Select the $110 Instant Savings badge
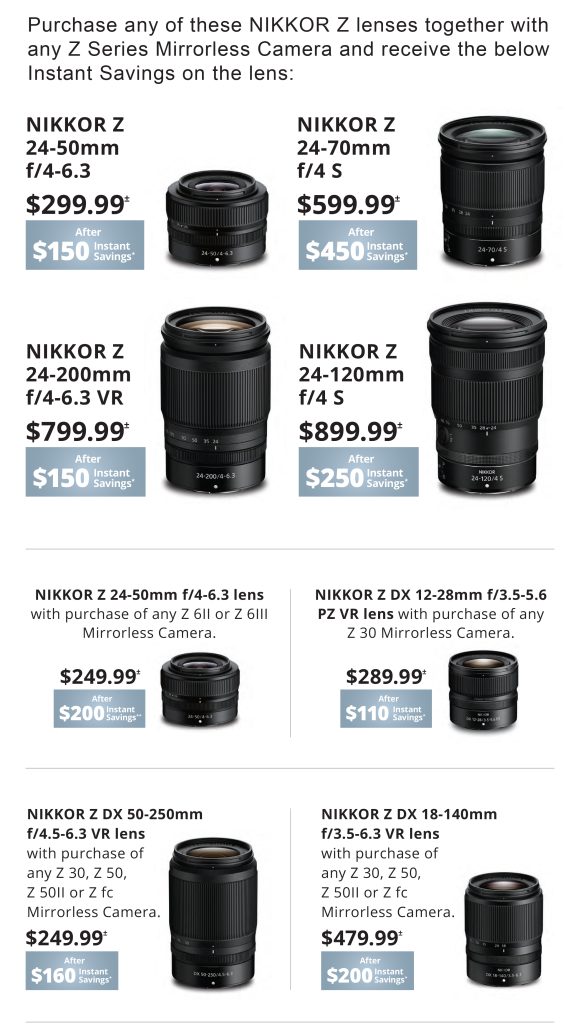The image size is (580, 1024). point(386,709)
